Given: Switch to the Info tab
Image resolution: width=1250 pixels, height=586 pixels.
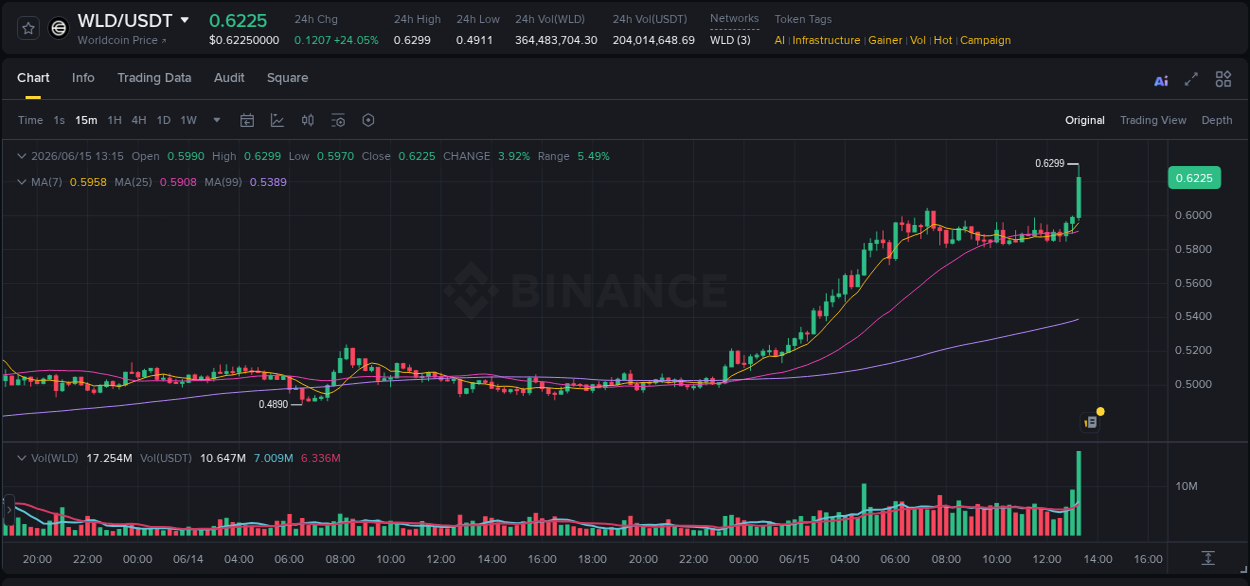Looking at the screenshot, I should click(x=83, y=78).
